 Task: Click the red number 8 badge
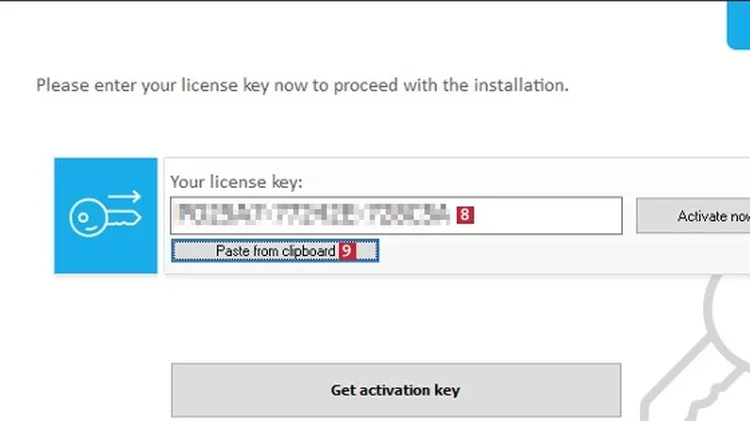coord(465,214)
